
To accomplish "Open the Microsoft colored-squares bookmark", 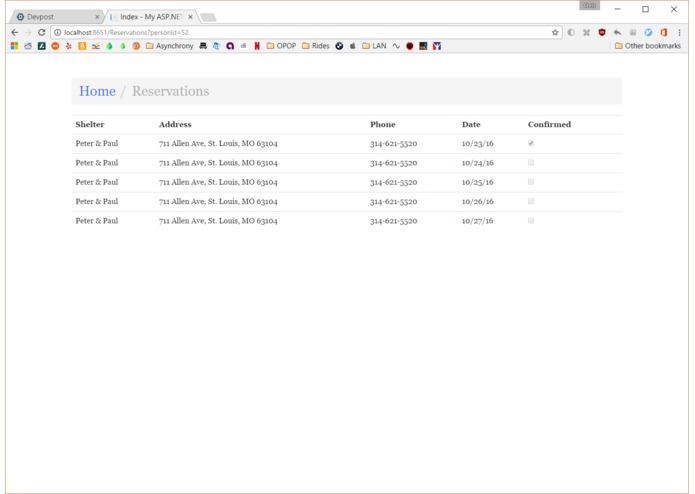I will [14, 46].
